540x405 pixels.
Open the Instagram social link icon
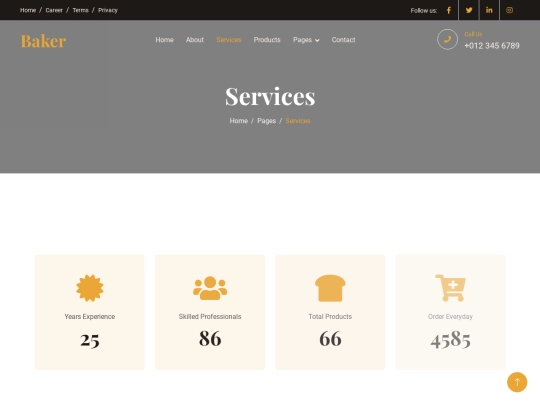pos(509,10)
